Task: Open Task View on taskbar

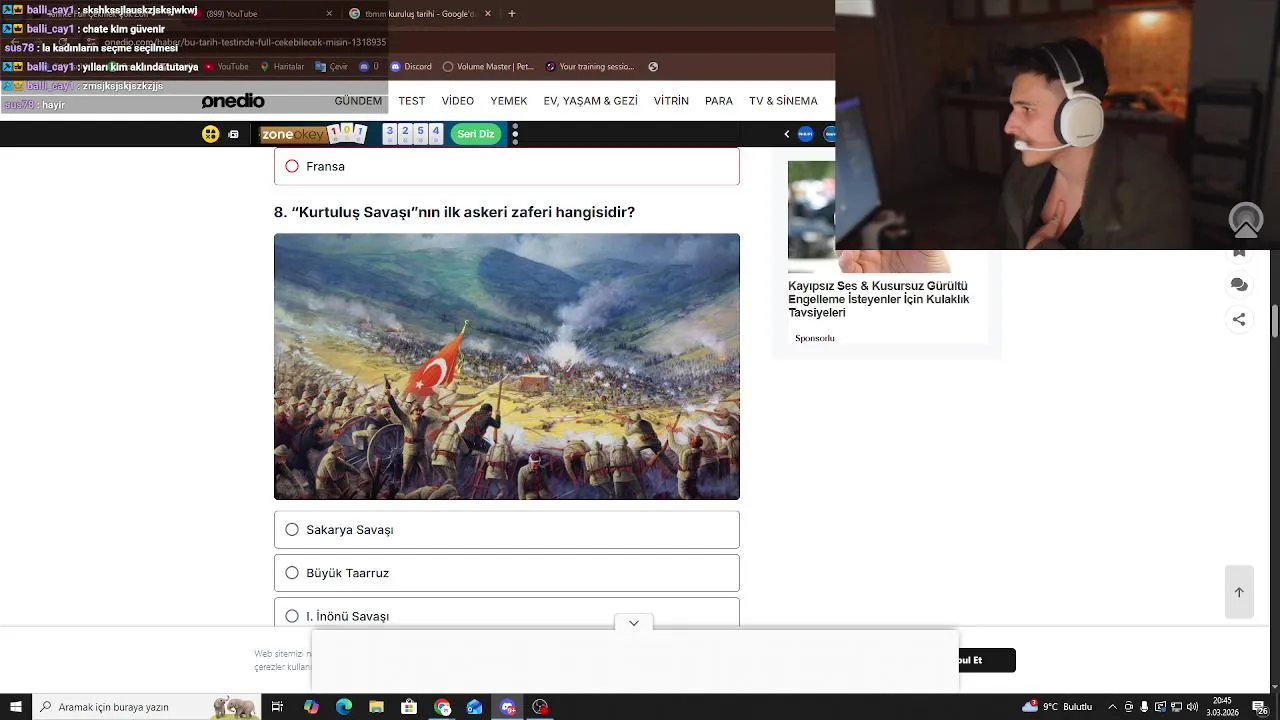Action: click(277, 707)
